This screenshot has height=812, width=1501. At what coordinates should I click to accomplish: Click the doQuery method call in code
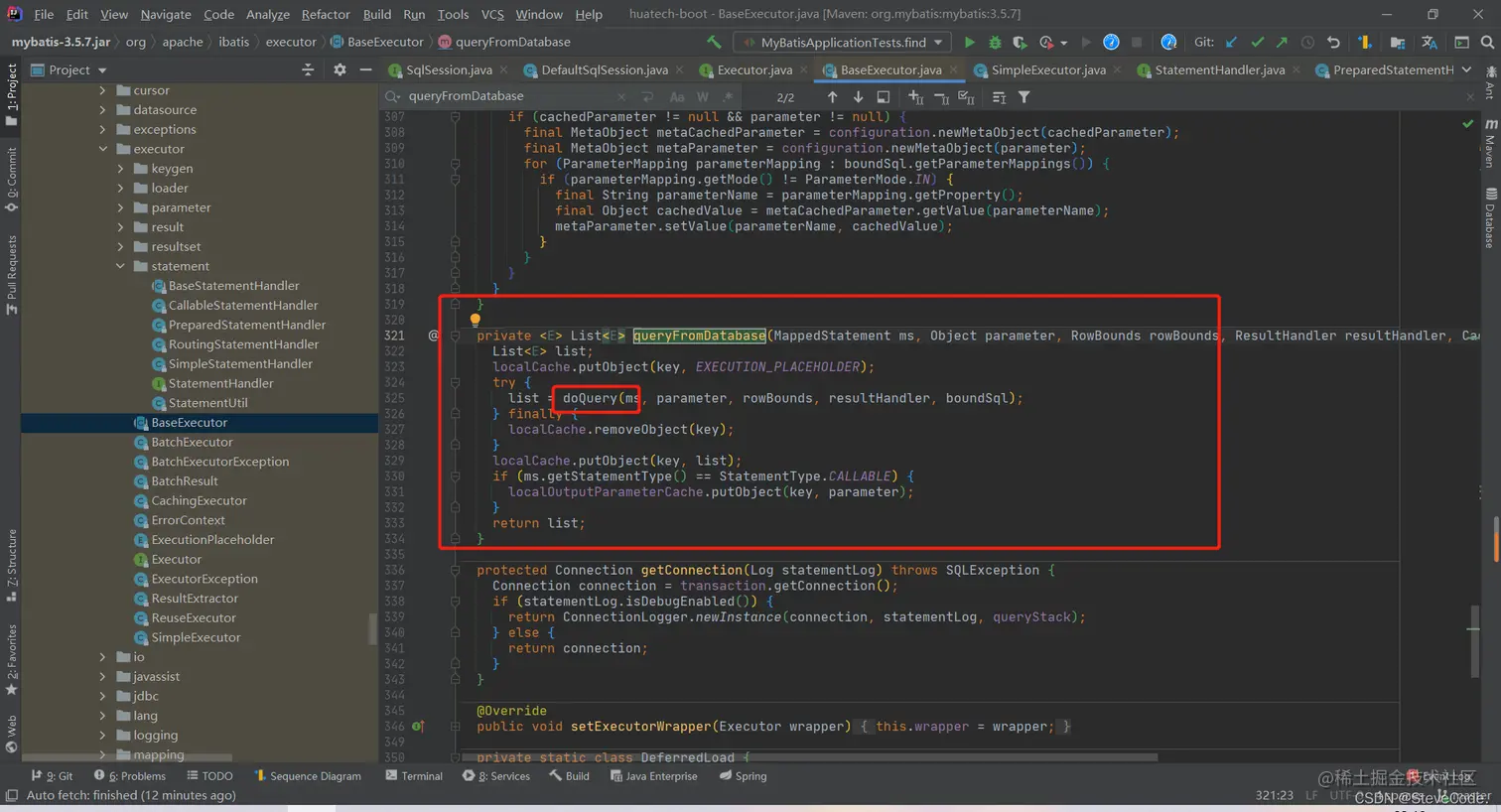pos(590,398)
